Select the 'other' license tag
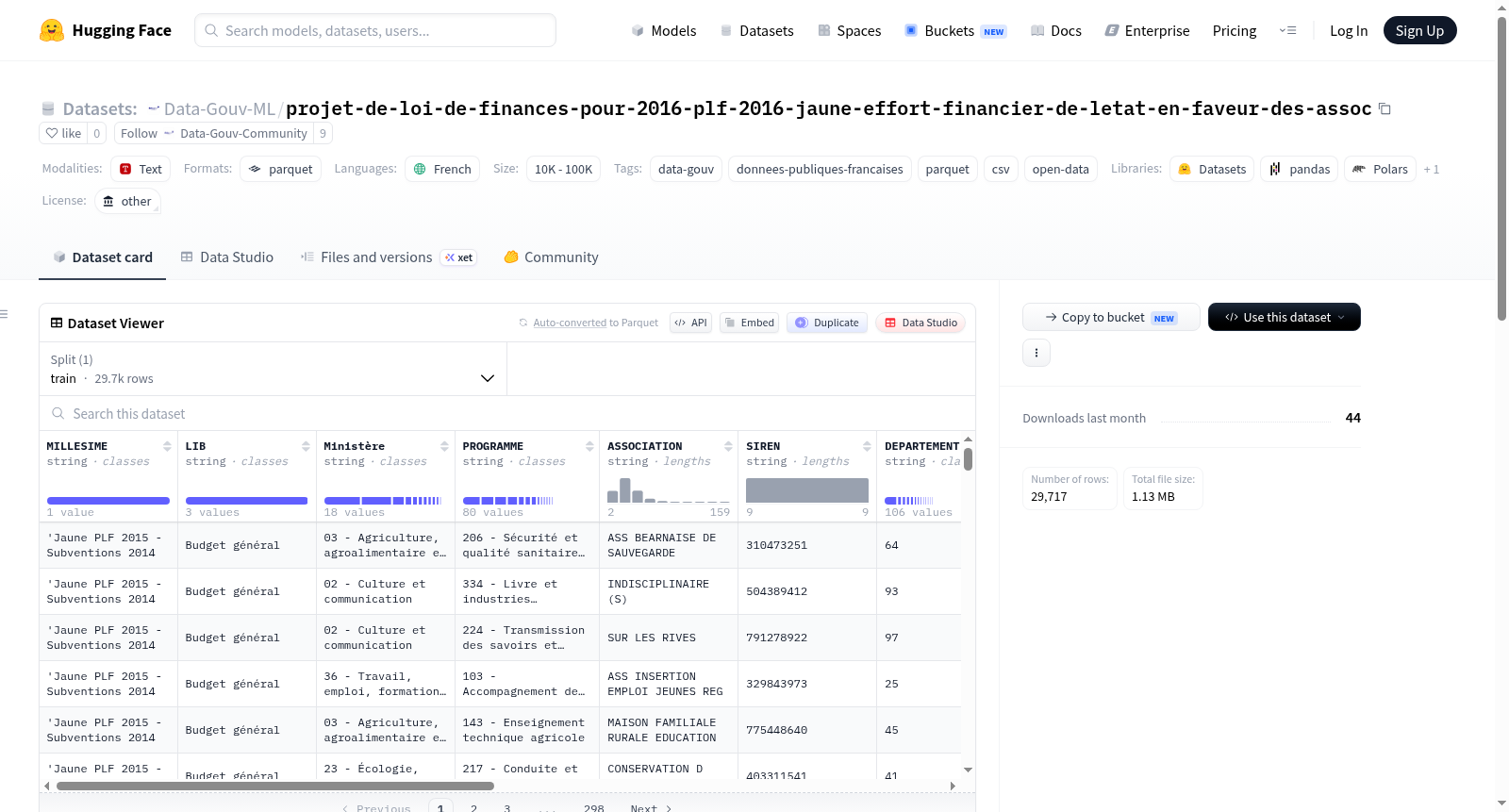The image size is (1509, 812). [x=126, y=201]
